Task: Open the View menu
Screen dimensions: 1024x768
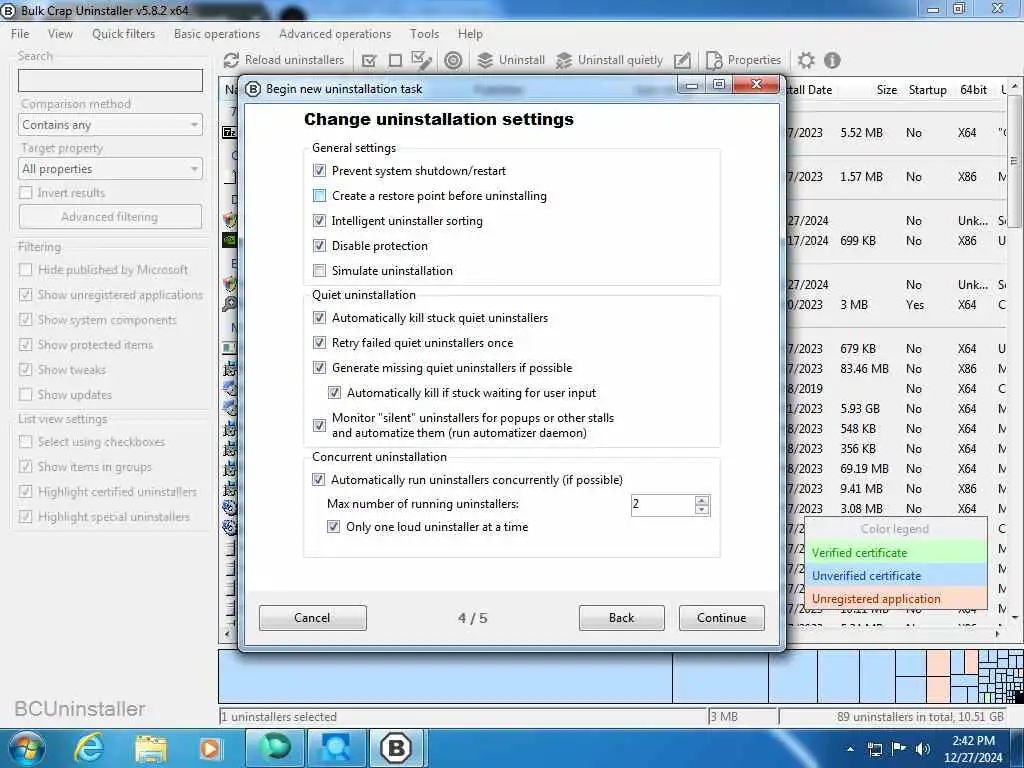Action: click(x=60, y=34)
